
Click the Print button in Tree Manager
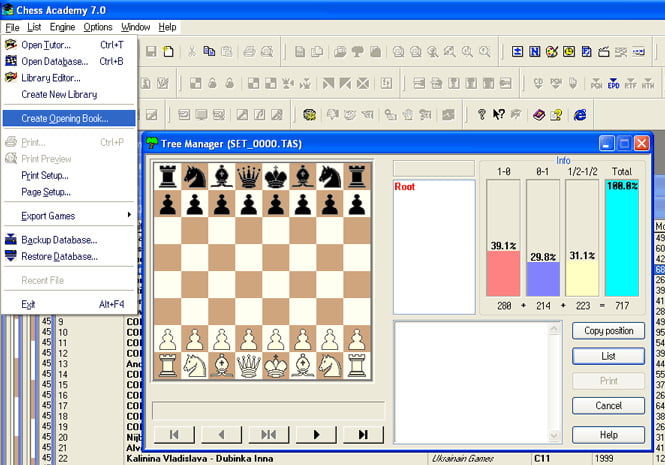(609, 381)
